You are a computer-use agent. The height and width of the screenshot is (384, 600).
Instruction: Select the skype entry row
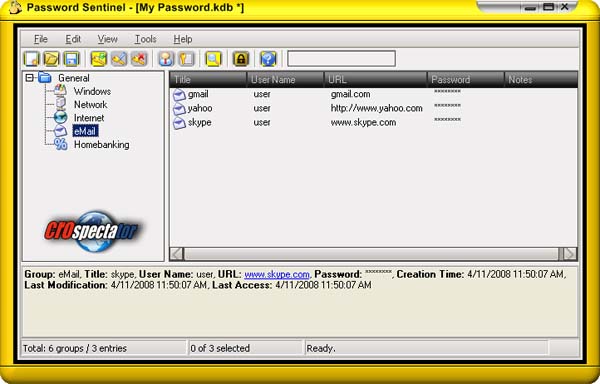coord(373,122)
